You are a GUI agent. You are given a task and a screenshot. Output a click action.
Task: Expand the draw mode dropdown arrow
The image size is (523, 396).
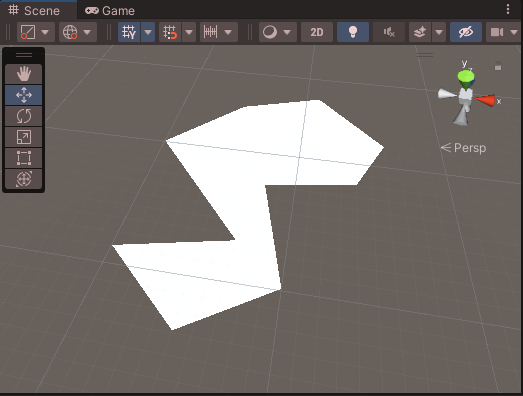pyautogui.click(x=288, y=32)
